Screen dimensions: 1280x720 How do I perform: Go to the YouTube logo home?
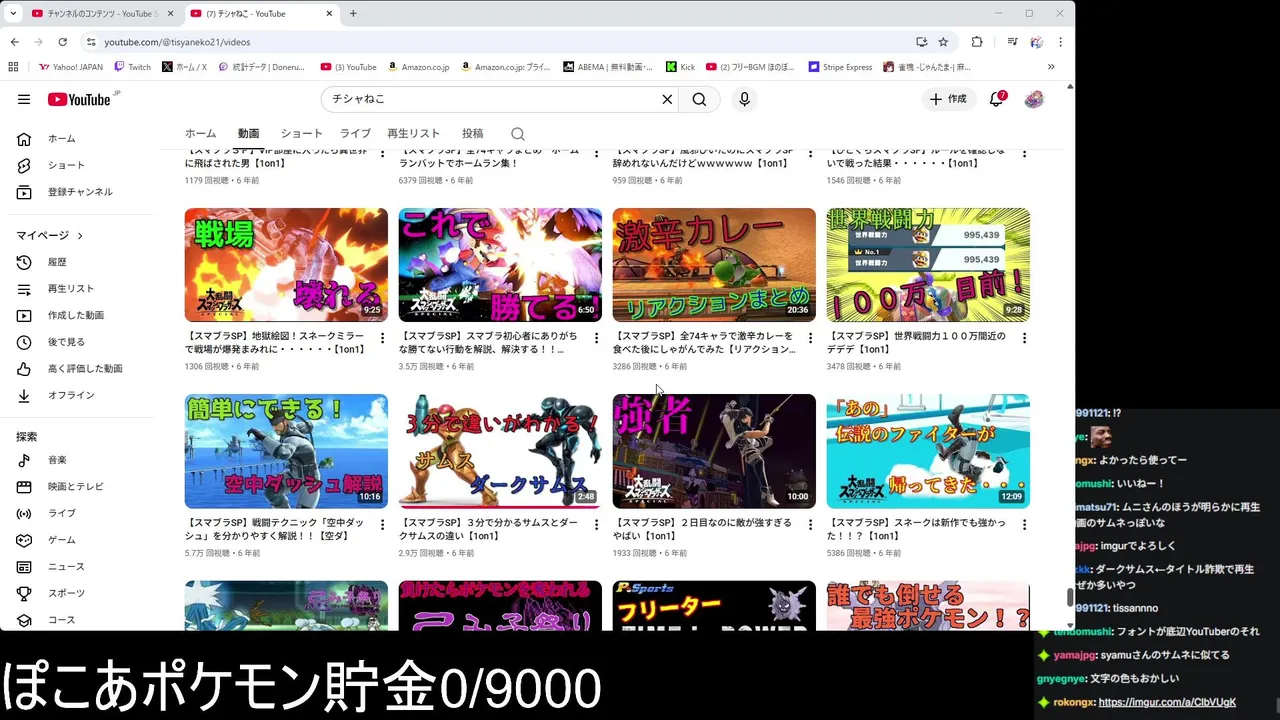click(80, 99)
